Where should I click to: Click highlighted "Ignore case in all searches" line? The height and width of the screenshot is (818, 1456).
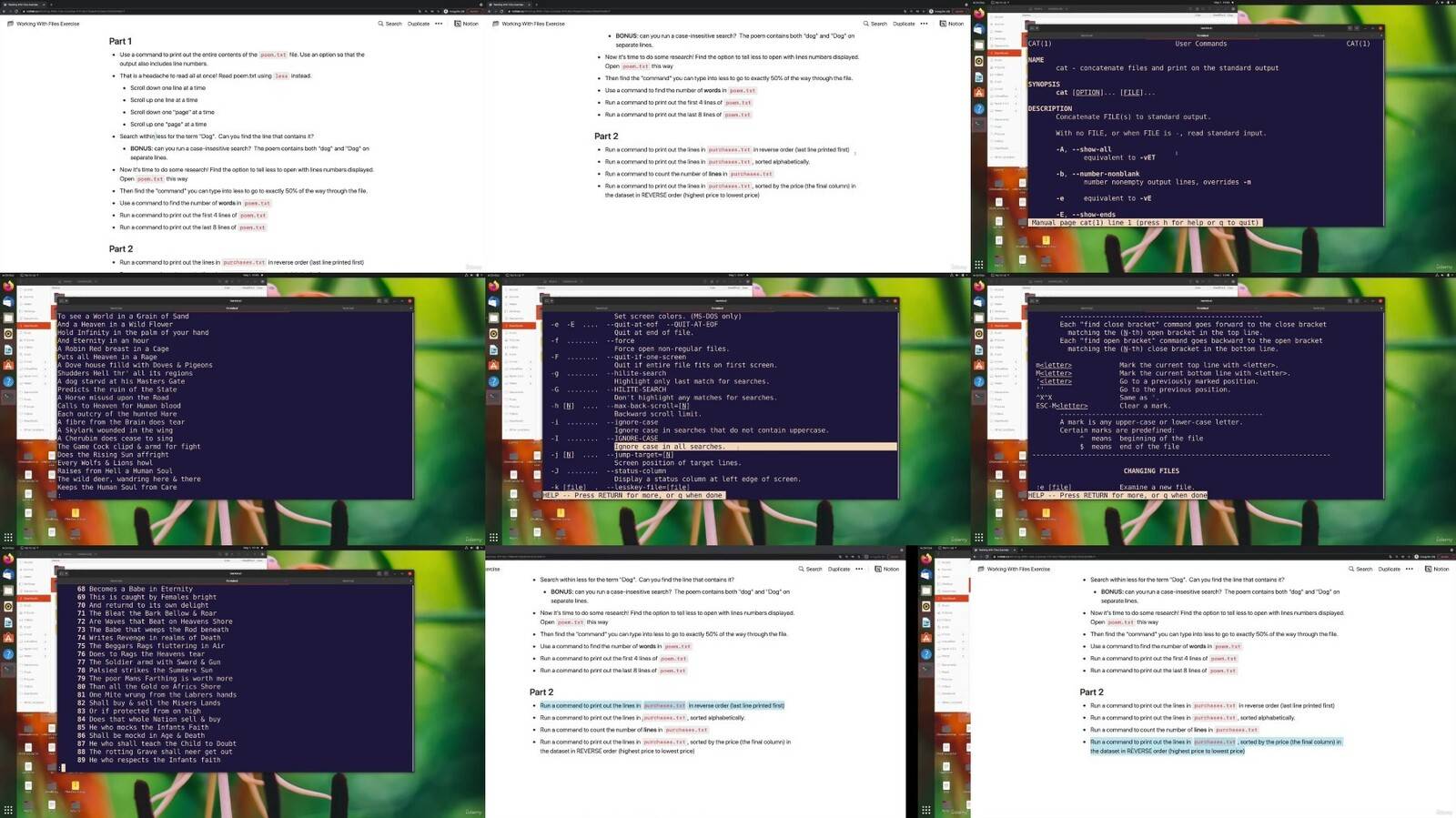click(x=669, y=447)
